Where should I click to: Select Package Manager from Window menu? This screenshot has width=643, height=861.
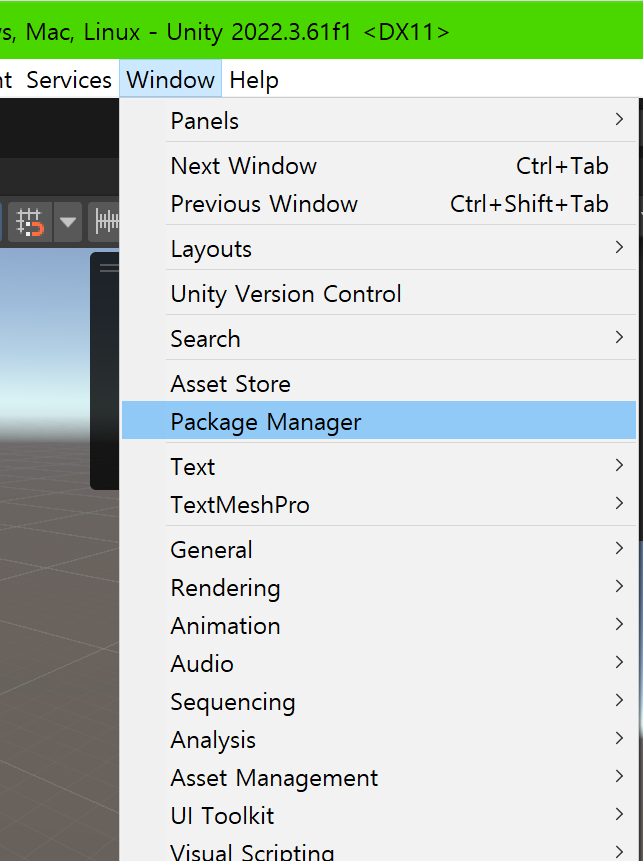[379, 422]
